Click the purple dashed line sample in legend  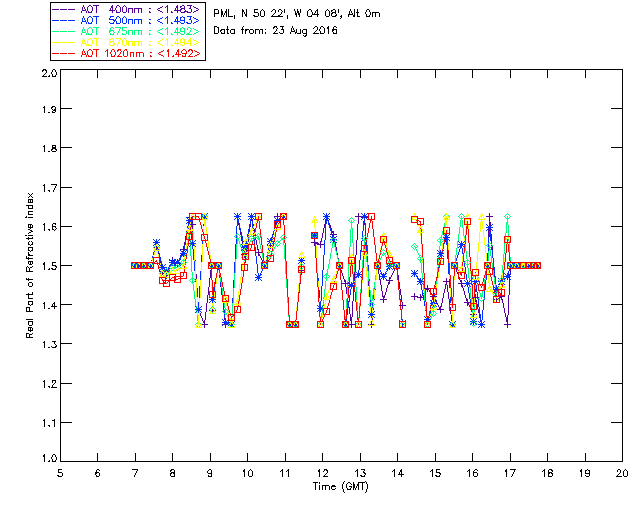tap(64, 9)
